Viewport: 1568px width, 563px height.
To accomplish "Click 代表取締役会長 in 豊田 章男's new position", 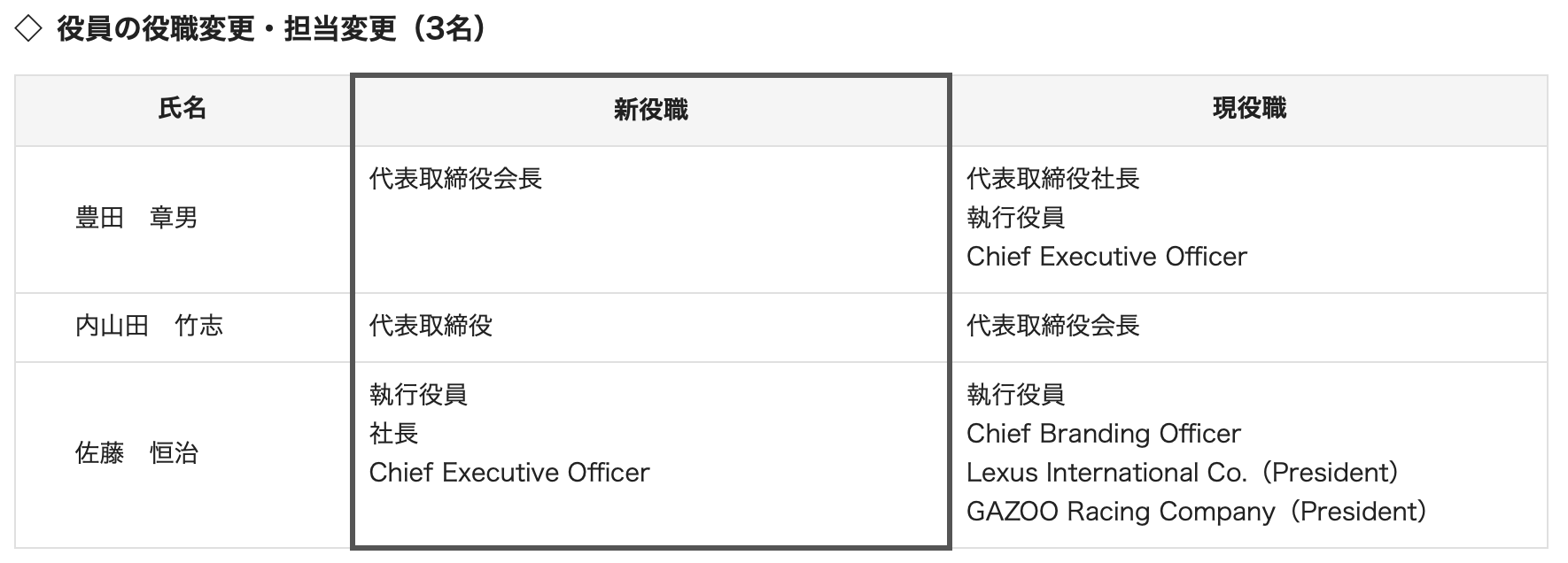I will (455, 179).
